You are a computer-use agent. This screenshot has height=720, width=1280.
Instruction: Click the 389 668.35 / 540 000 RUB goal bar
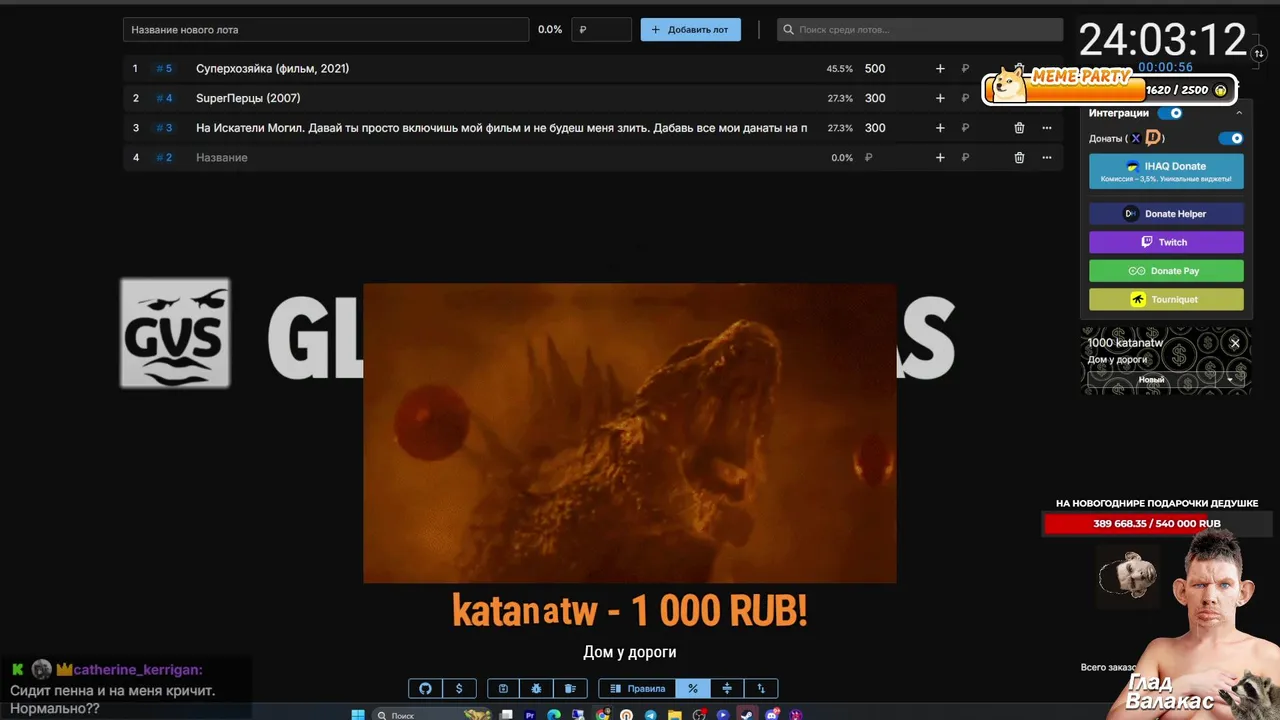pyautogui.click(x=1156, y=524)
